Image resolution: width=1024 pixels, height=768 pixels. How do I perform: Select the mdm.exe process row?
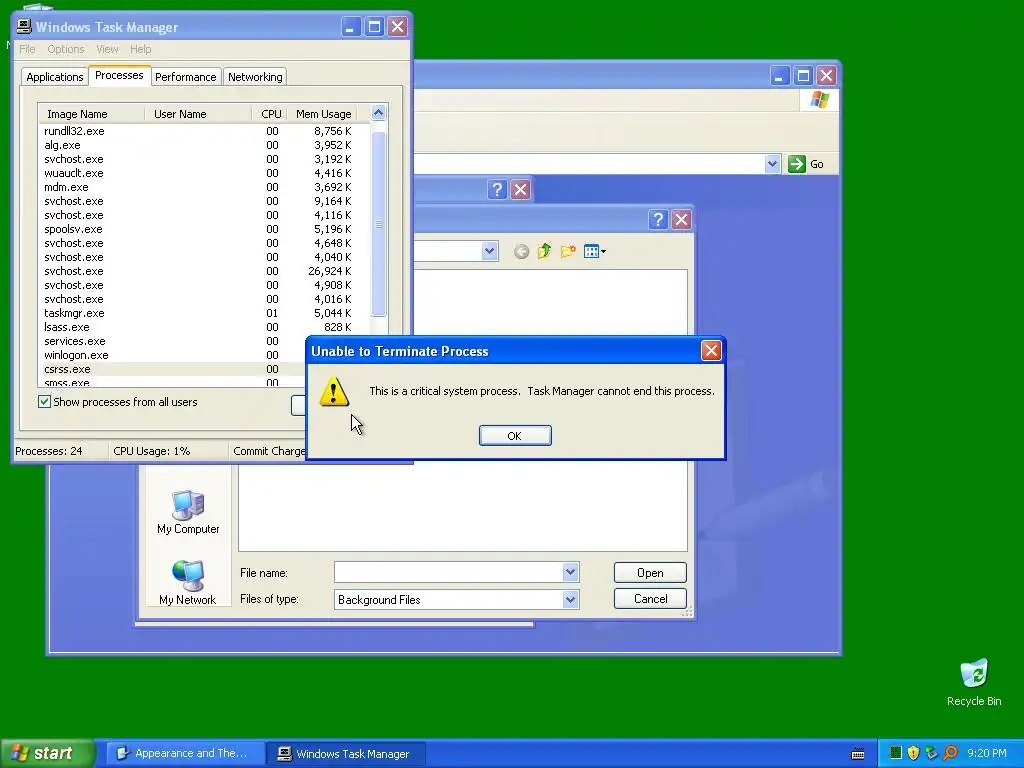coord(204,187)
